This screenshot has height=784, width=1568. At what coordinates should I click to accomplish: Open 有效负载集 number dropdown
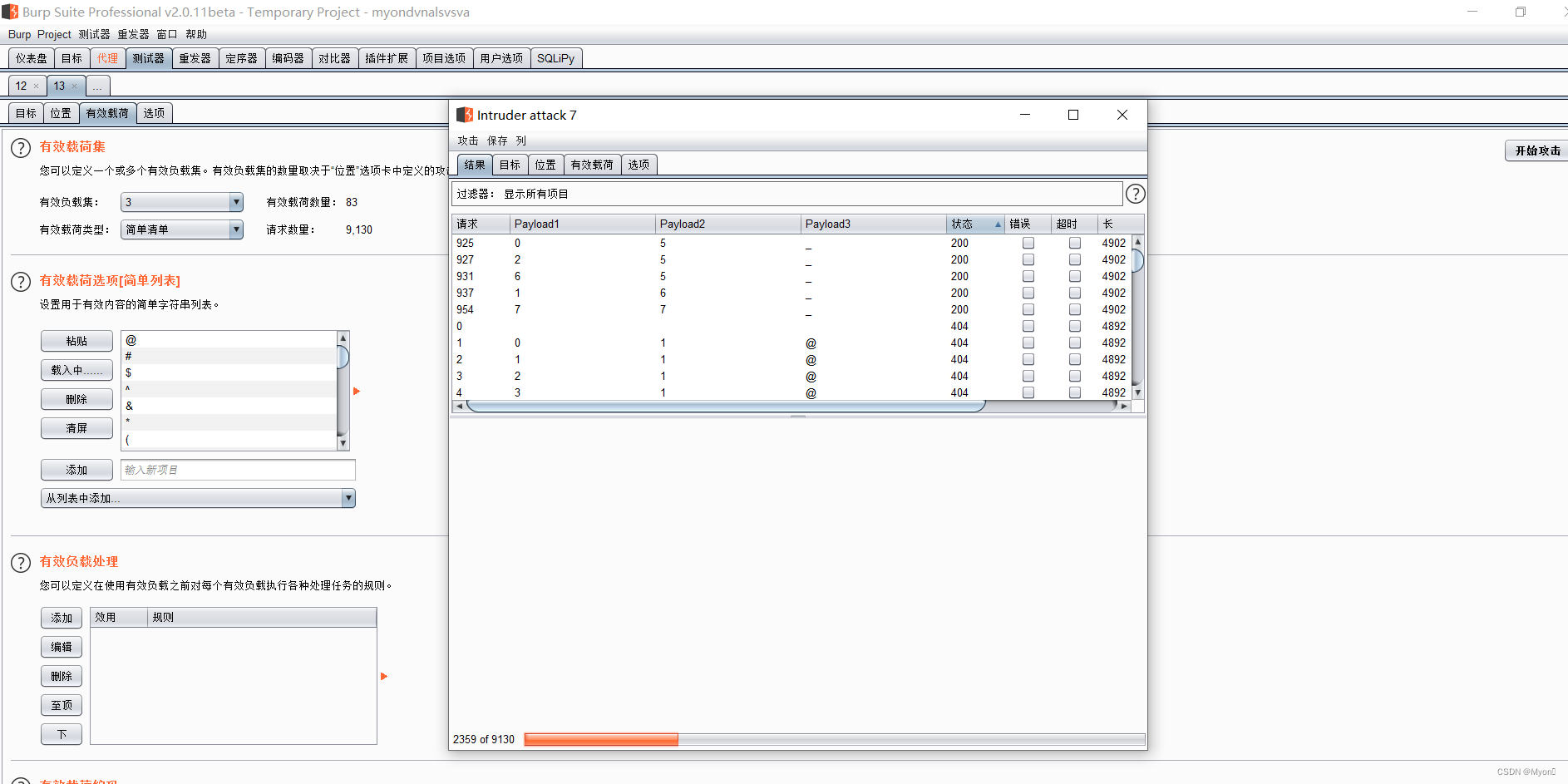(x=182, y=202)
